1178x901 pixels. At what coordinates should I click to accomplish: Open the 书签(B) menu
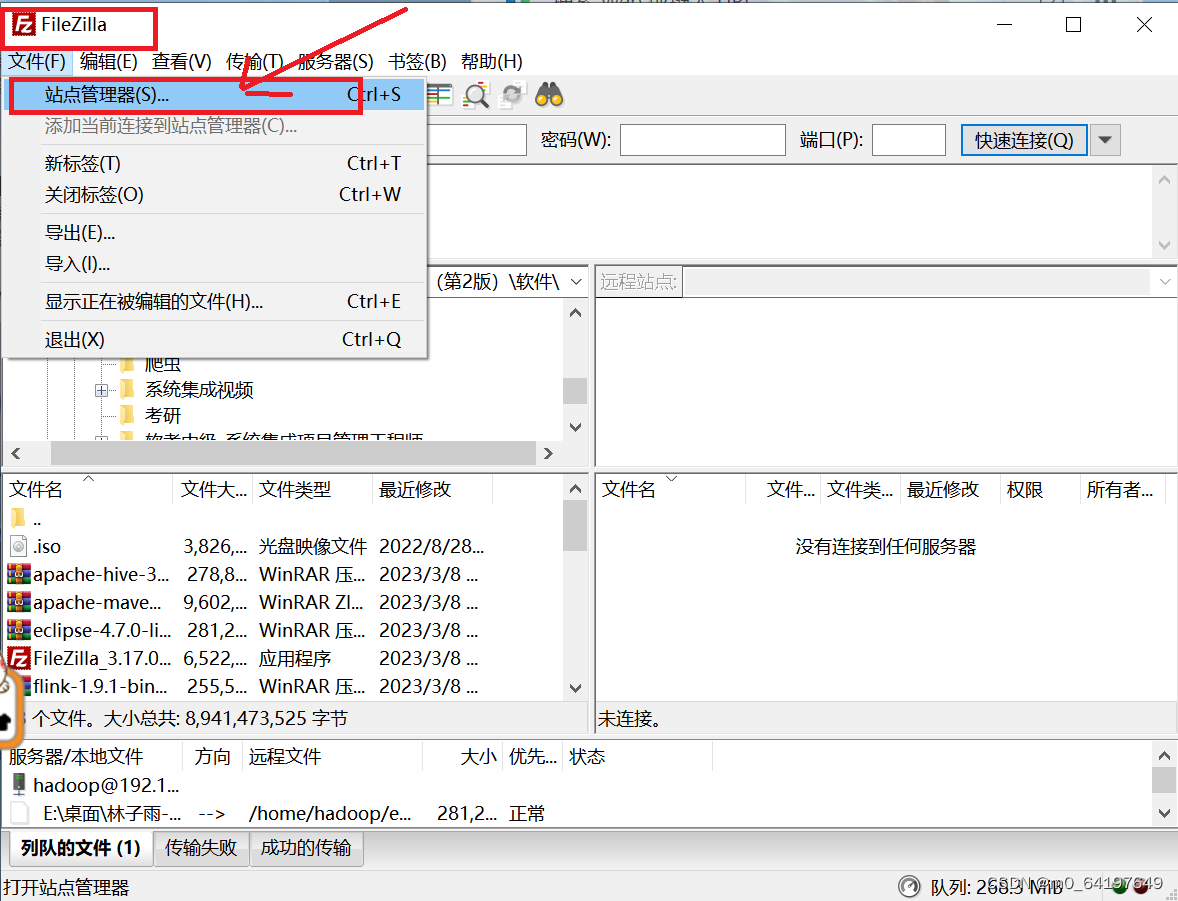coord(417,62)
